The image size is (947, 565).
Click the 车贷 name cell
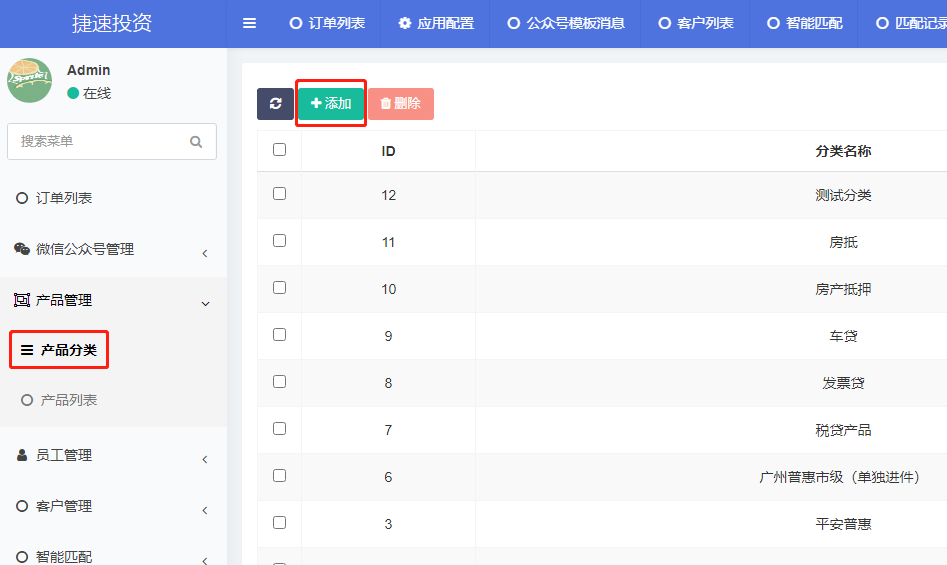tap(843, 336)
